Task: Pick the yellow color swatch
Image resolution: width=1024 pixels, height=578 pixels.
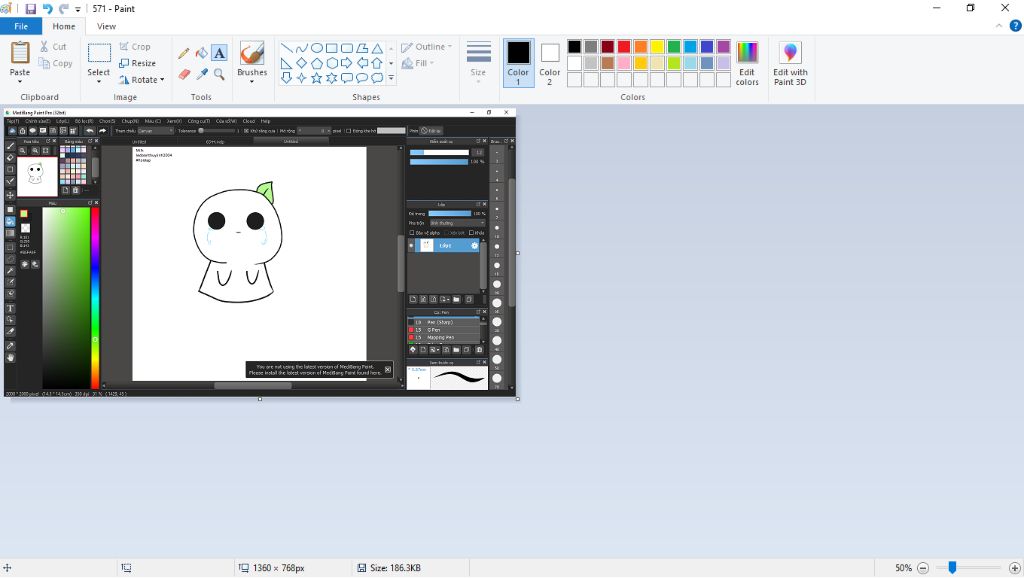Action: pyautogui.click(x=657, y=46)
